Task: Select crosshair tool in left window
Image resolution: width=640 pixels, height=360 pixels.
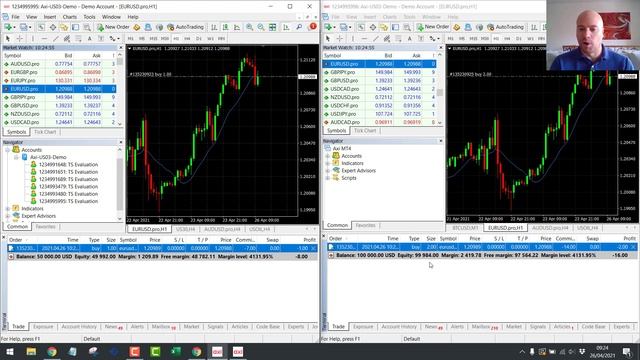Action: tap(19, 38)
